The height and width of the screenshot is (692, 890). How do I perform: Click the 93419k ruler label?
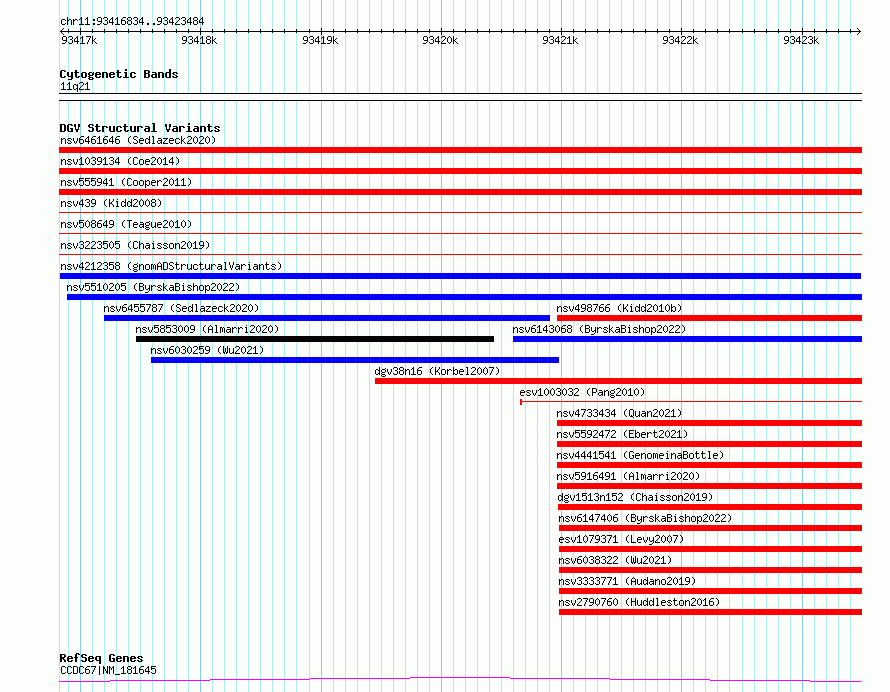(320, 40)
